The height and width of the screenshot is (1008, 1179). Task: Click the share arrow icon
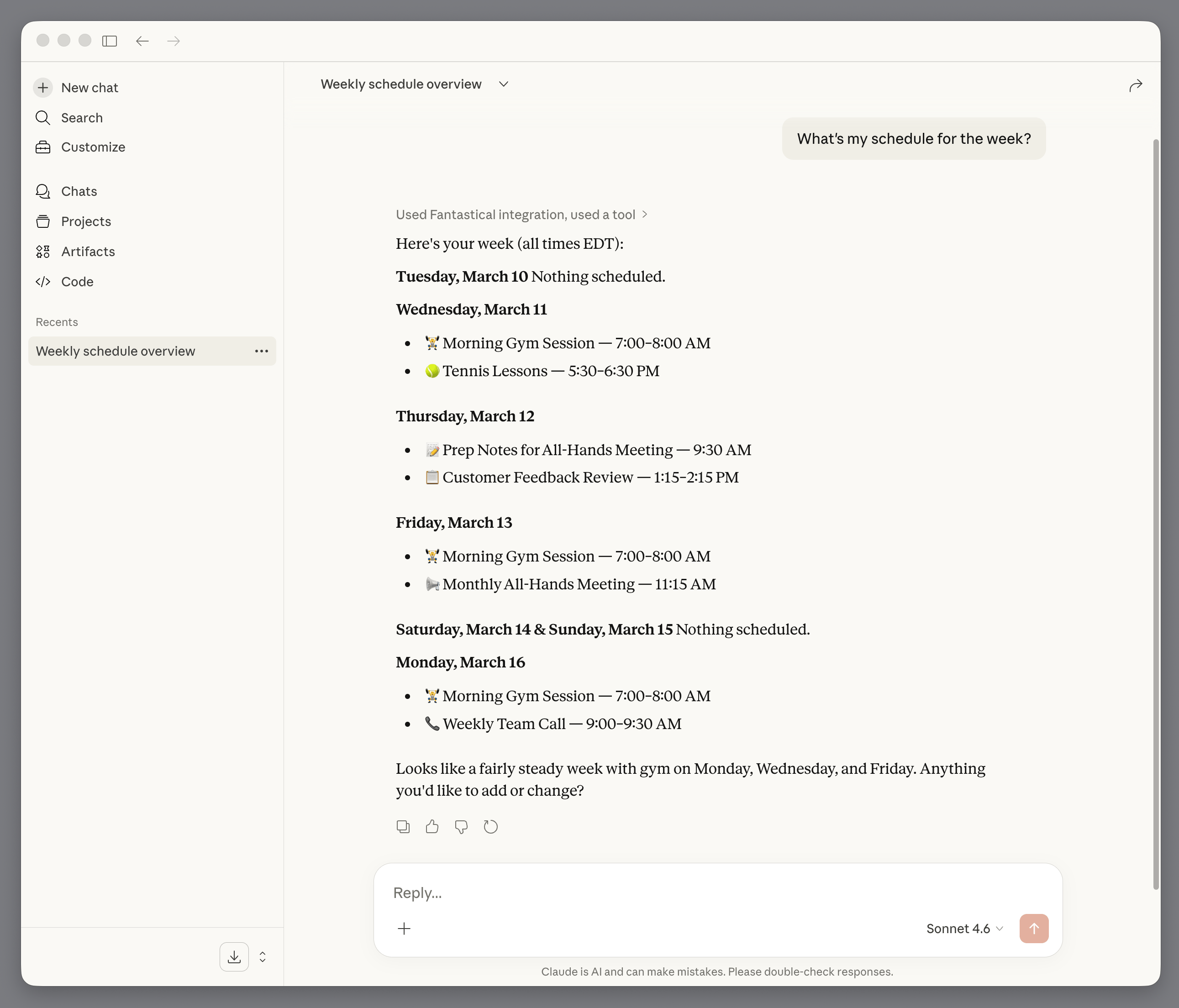click(1135, 85)
